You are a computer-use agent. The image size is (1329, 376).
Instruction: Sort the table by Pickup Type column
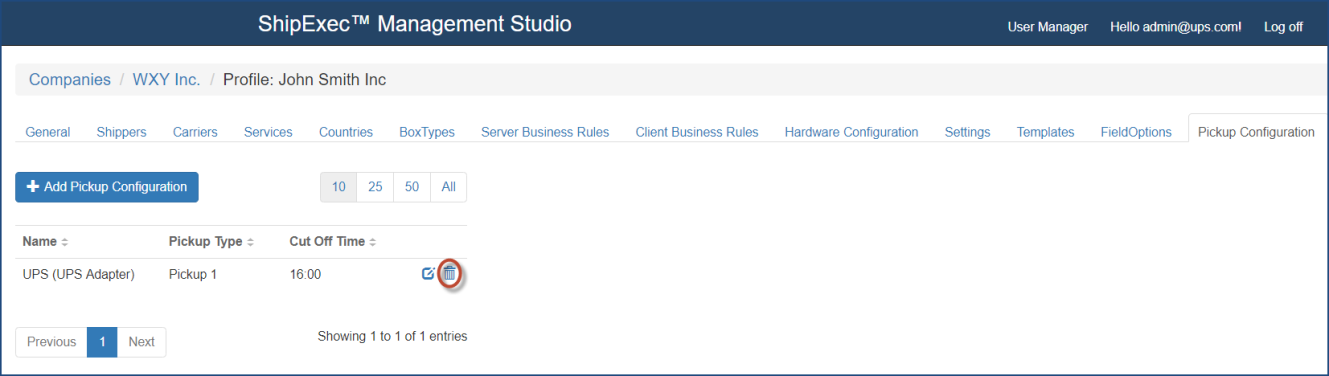click(x=212, y=242)
